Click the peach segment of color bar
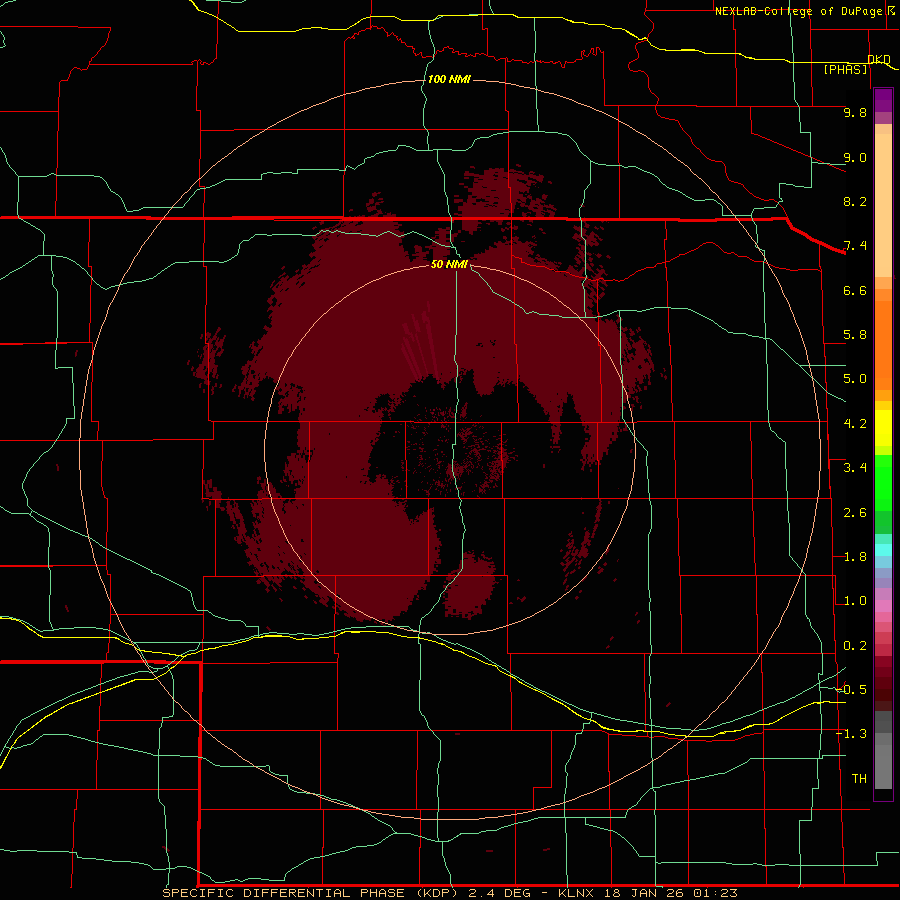This screenshot has width=900, height=900. 883,205
